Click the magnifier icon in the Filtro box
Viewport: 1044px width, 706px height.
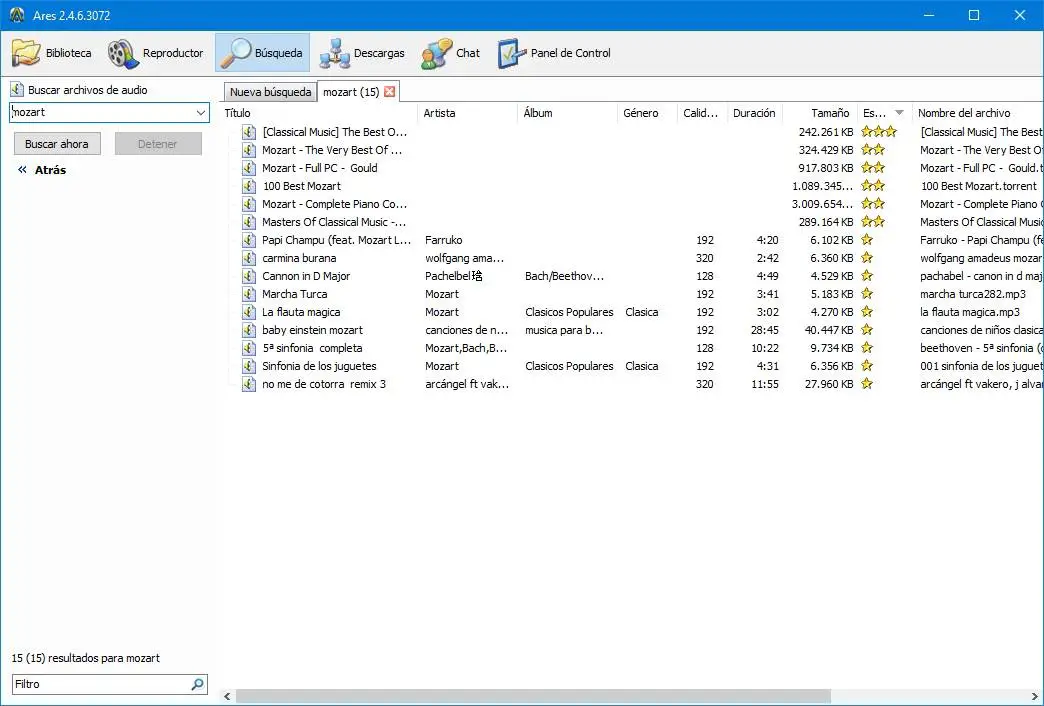197,684
